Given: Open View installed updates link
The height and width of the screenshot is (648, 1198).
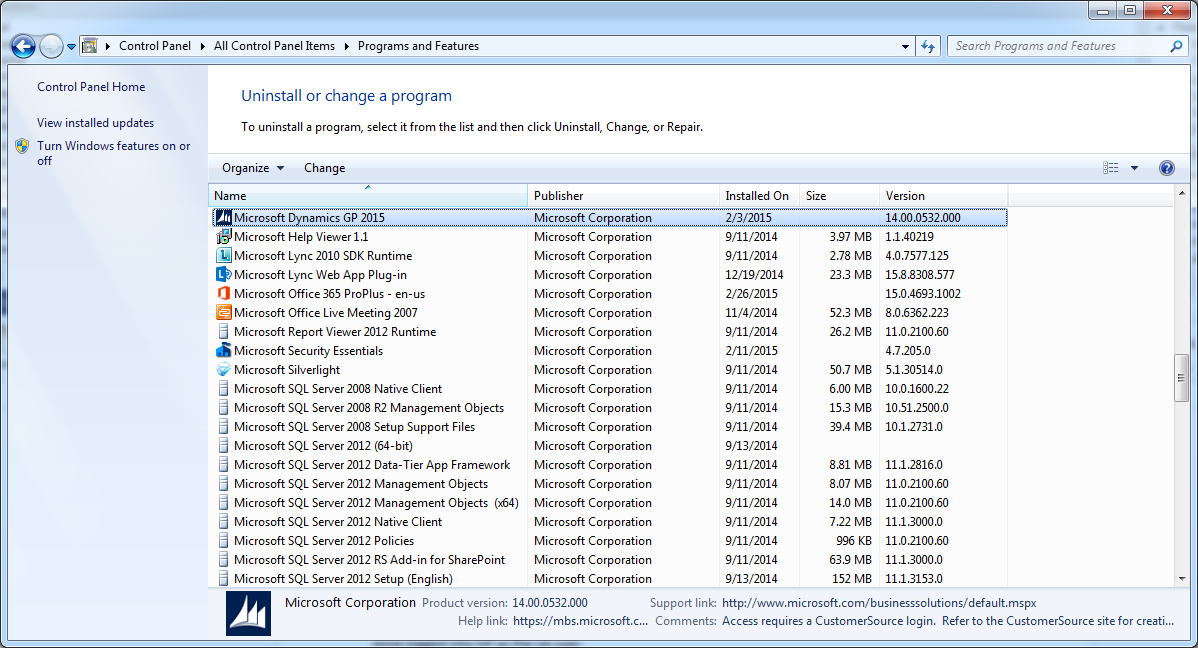Looking at the screenshot, I should 96,123.
